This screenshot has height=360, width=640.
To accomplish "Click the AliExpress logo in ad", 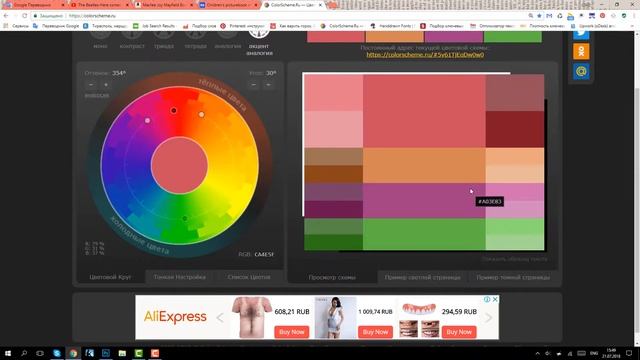I will 175,317.
